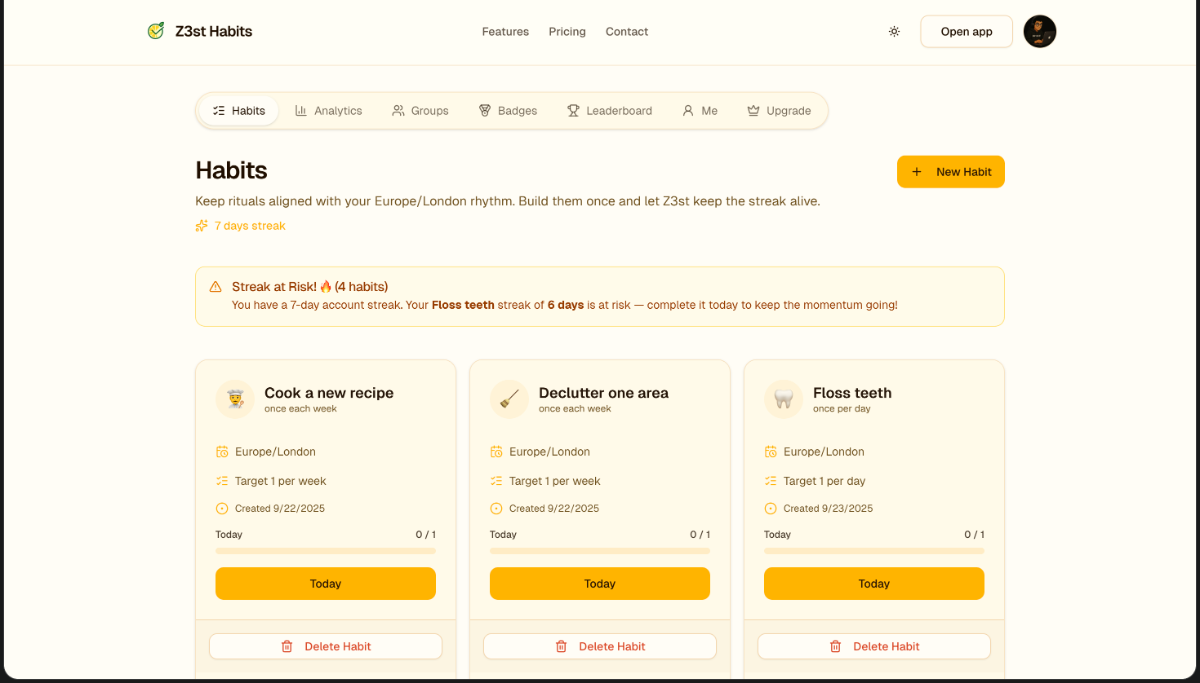Screen dimensions: 1200x683
Task: Click the Z3st Habits logo icon
Action: pyautogui.click(x=155, y=31)
